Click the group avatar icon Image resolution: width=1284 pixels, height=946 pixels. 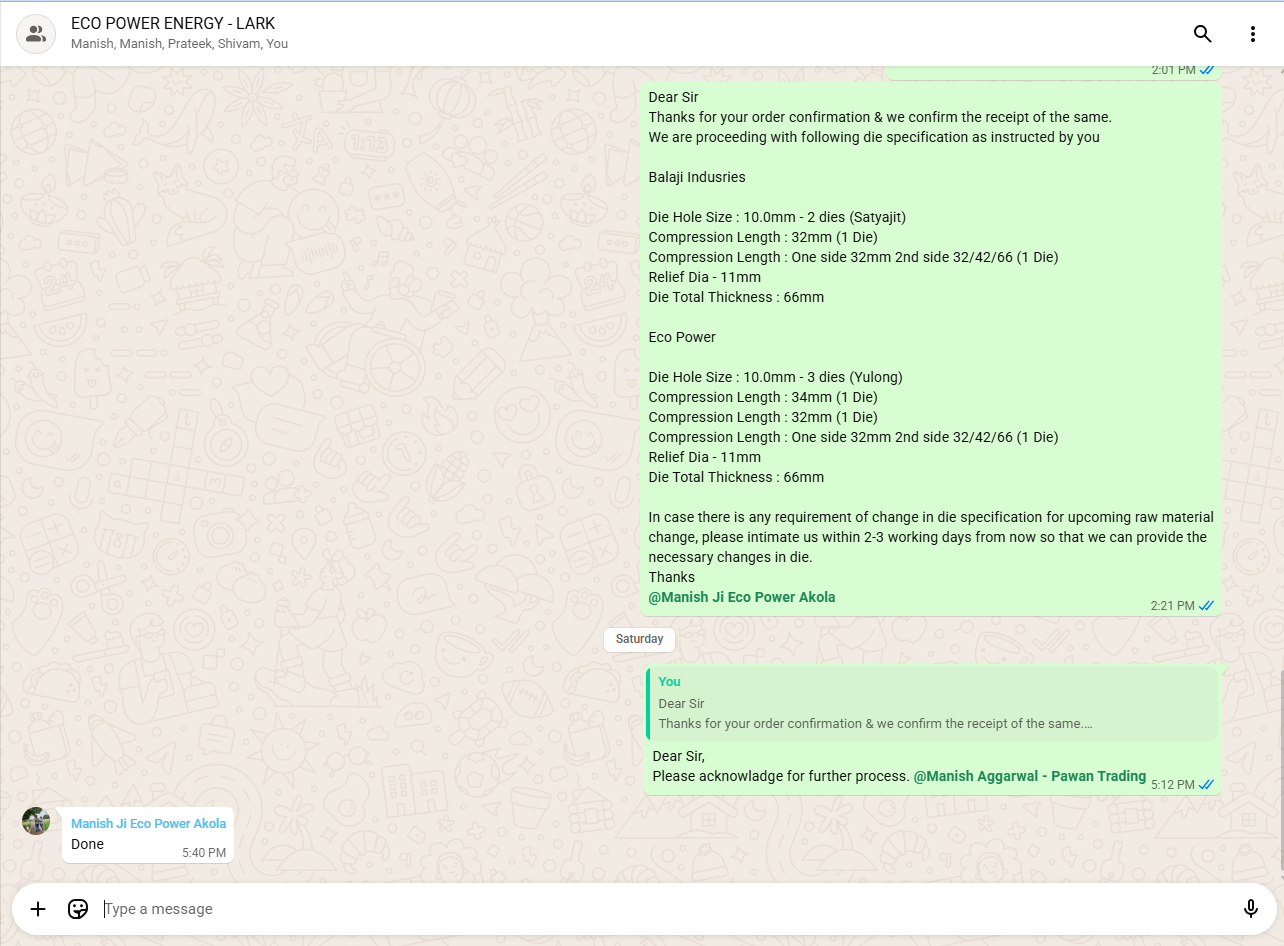[x=36, y=34]
